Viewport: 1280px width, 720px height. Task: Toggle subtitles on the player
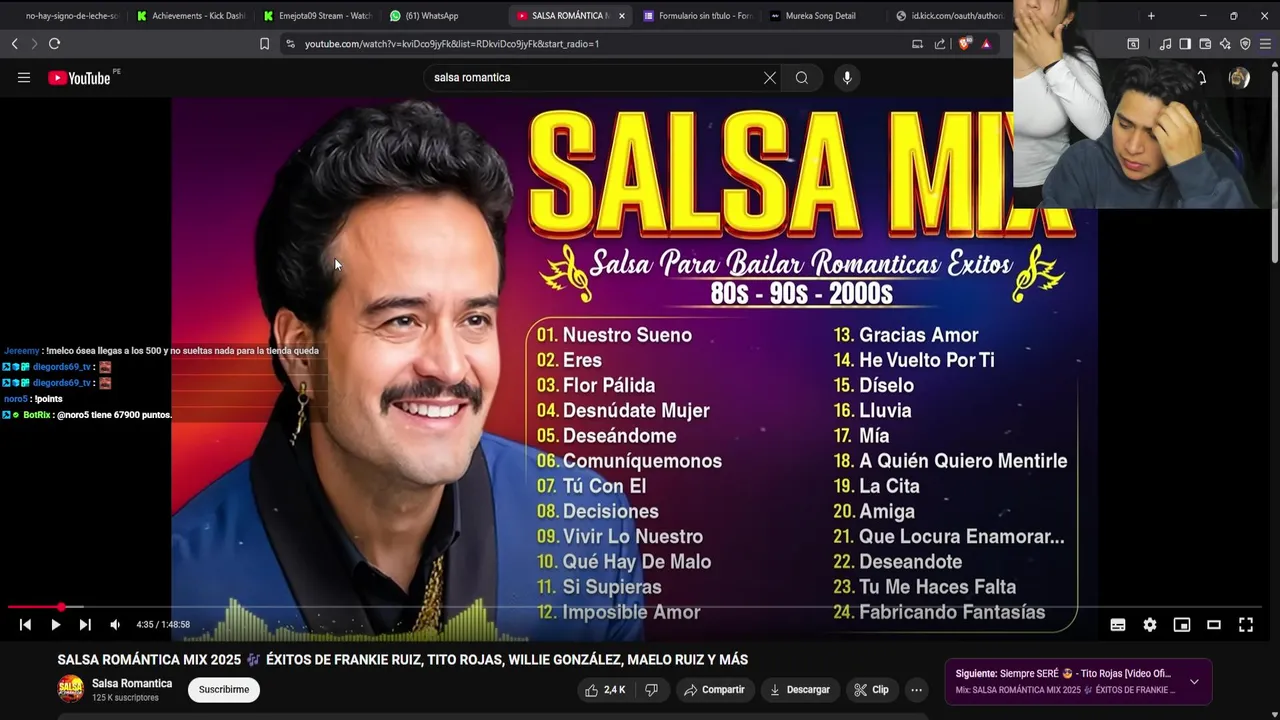click(x=1118, y=625)
